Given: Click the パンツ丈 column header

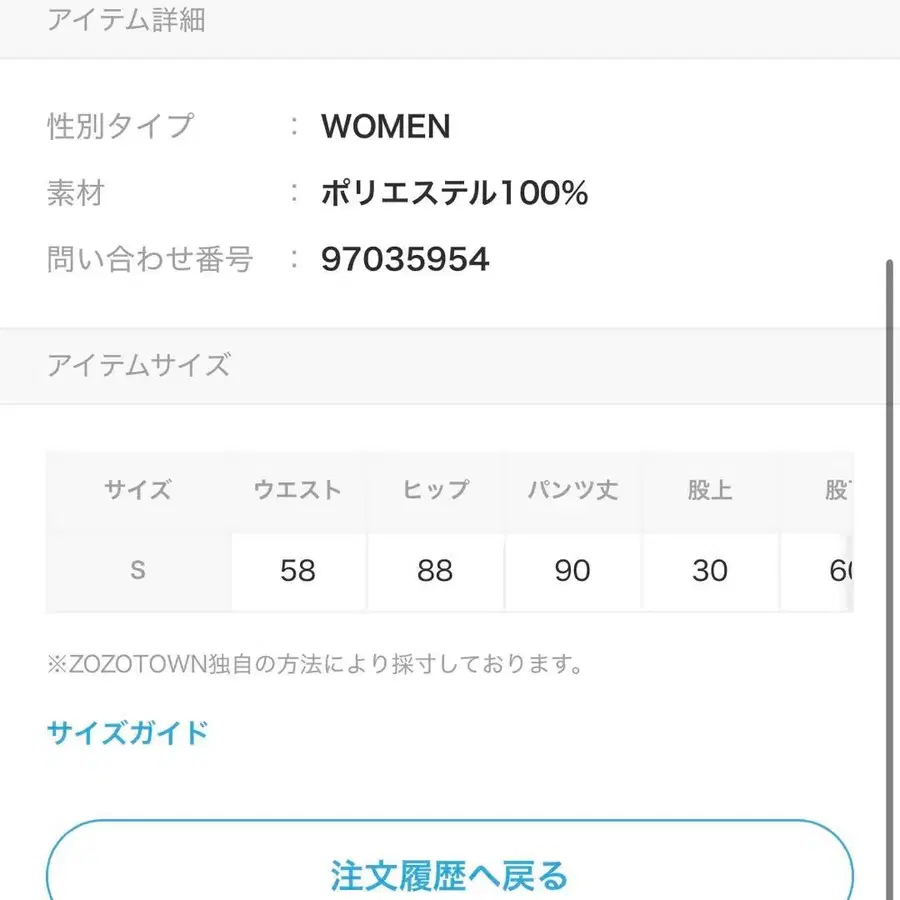Looking at the screenshot, I should pyautogui.click(x=573, y=490).
